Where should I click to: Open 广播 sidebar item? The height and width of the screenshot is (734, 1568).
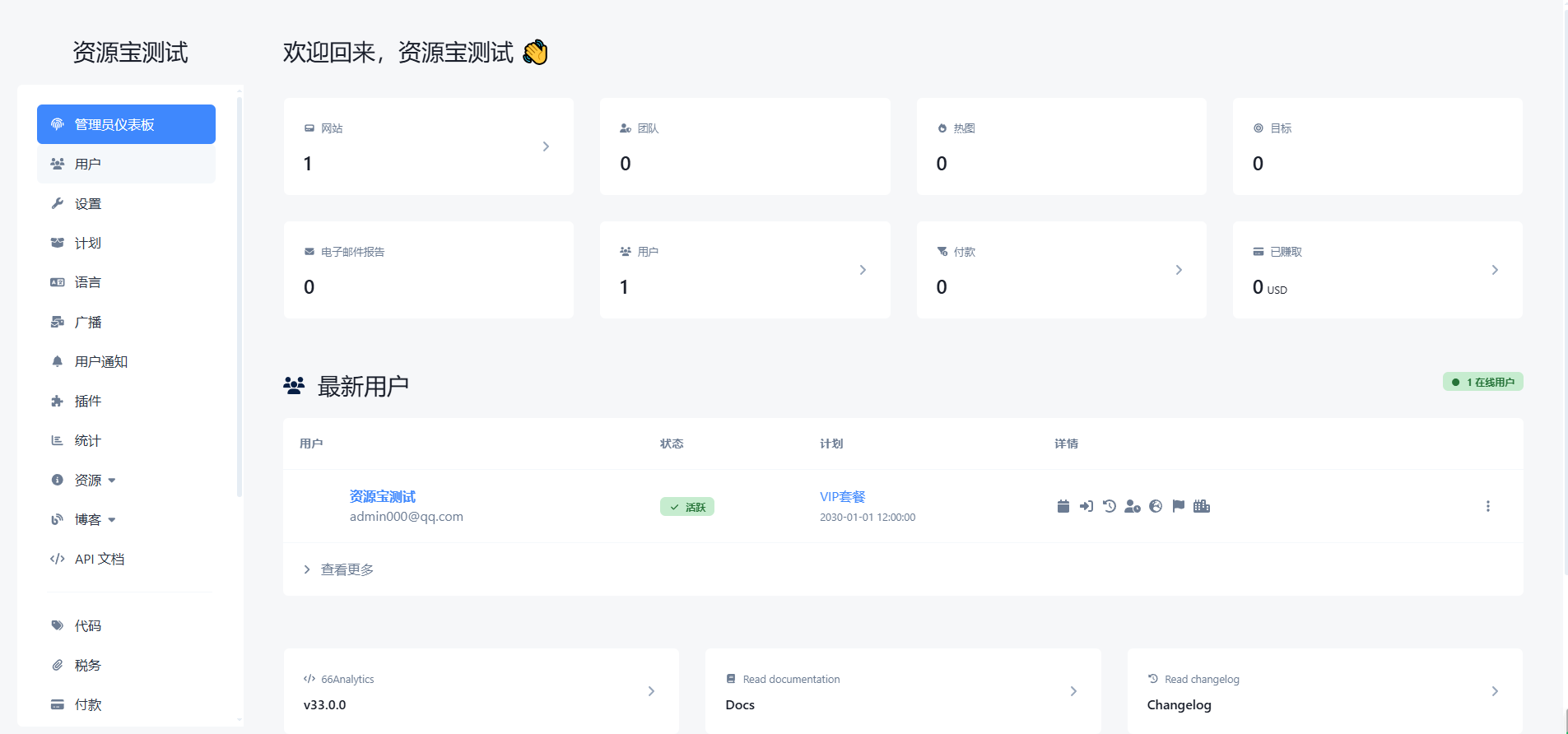pos(126,322)
